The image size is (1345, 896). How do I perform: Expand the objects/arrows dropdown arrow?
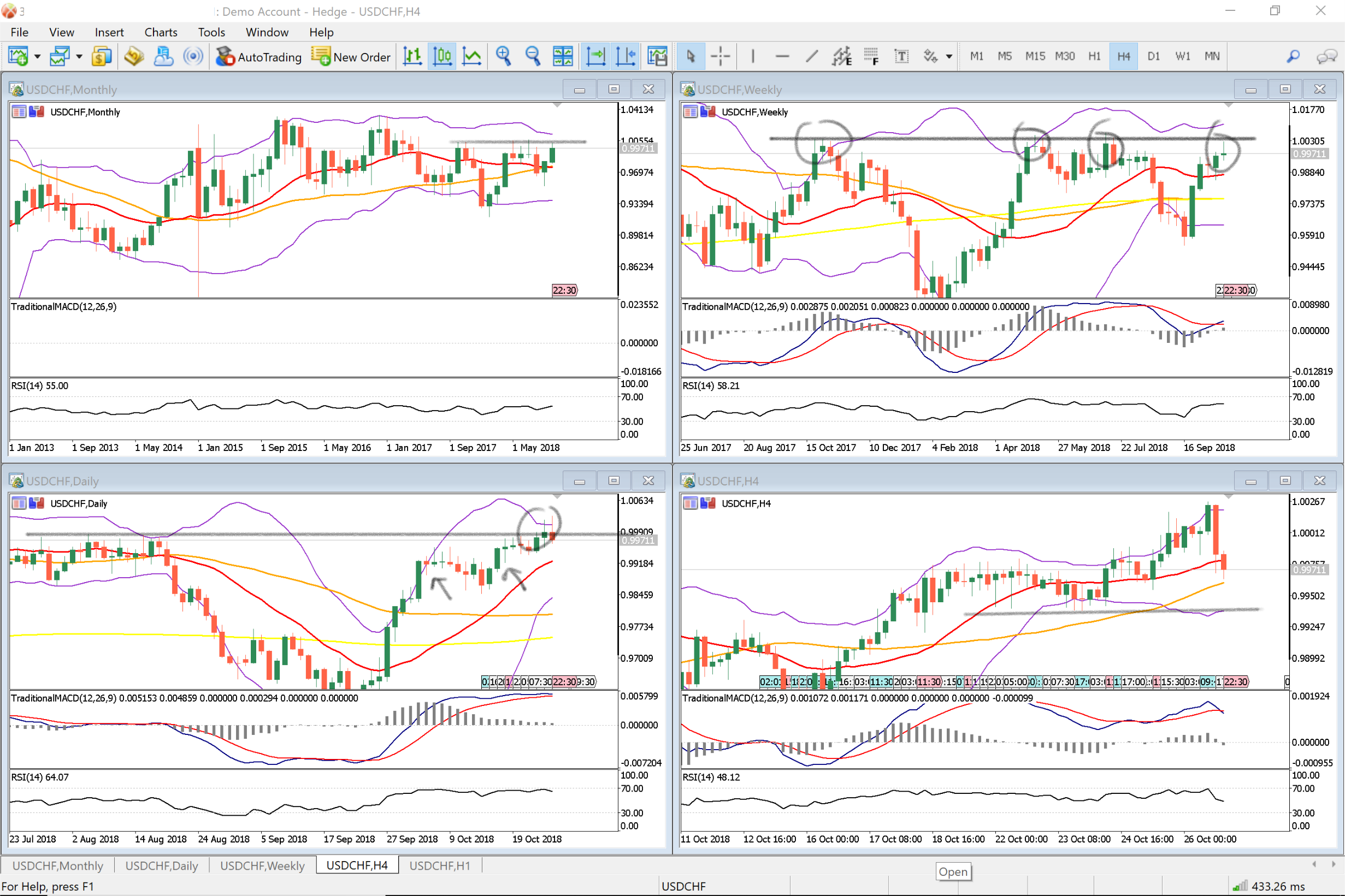coord(949,56)
